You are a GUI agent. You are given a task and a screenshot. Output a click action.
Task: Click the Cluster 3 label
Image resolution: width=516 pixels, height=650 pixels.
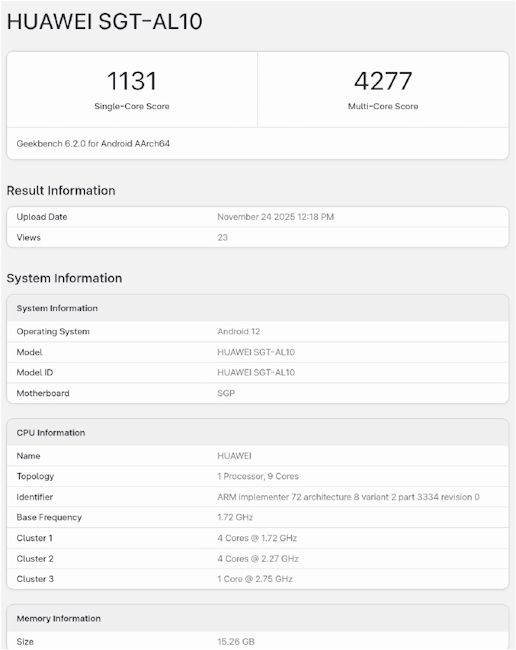(35, 579)
